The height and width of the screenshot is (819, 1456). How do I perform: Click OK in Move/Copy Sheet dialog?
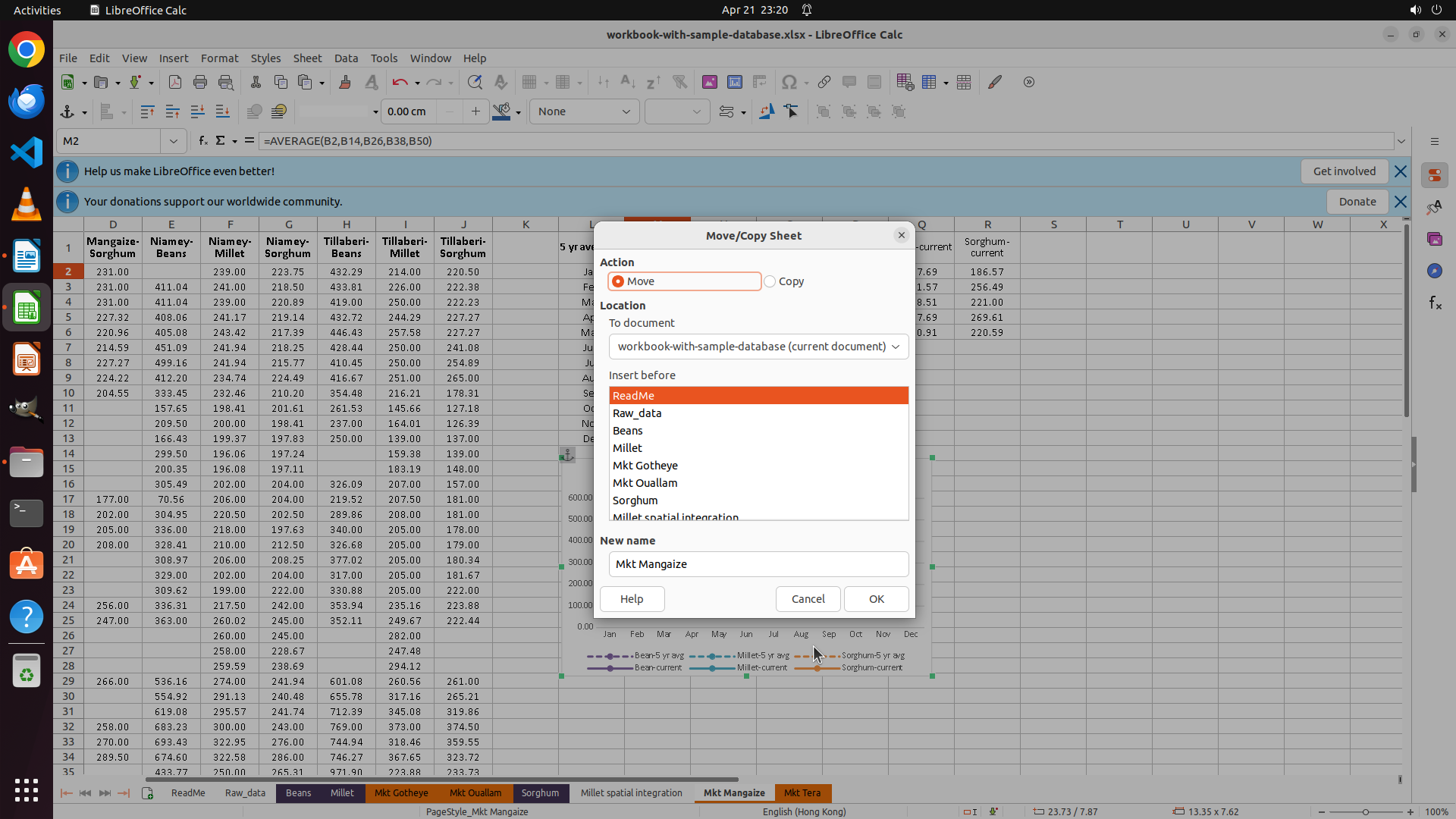tap(877, 599)
